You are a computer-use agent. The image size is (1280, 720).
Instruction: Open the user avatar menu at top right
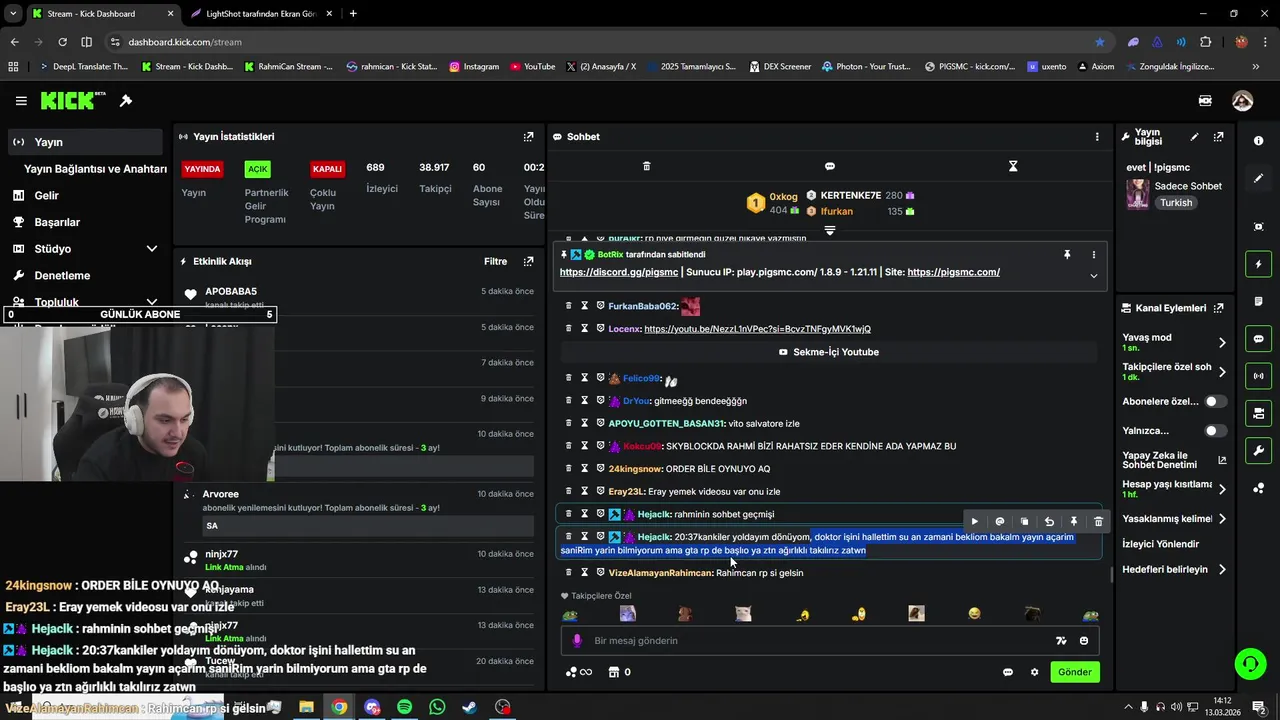[1243, 101]
